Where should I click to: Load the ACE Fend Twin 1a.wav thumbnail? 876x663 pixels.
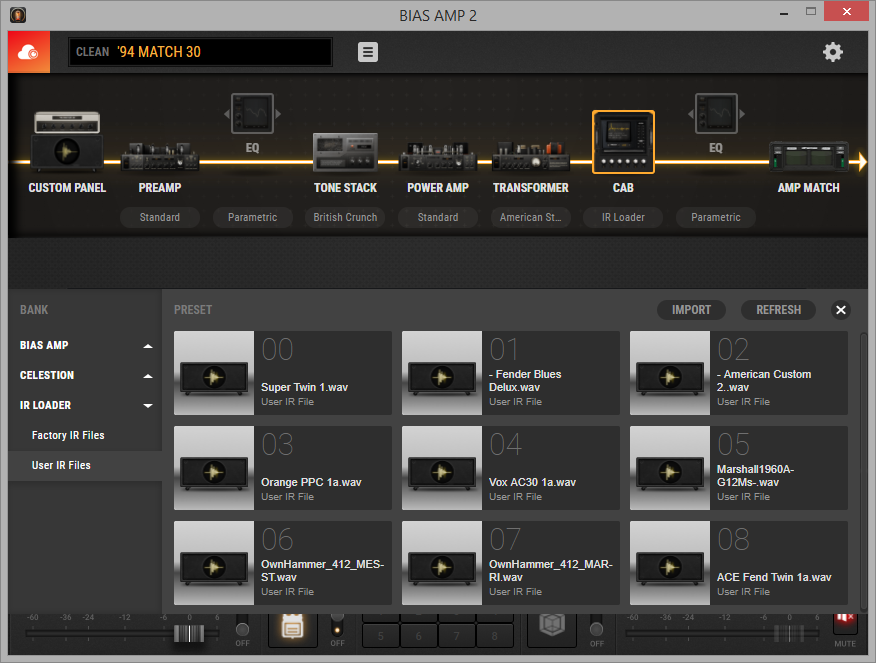(x=670, y=563)
